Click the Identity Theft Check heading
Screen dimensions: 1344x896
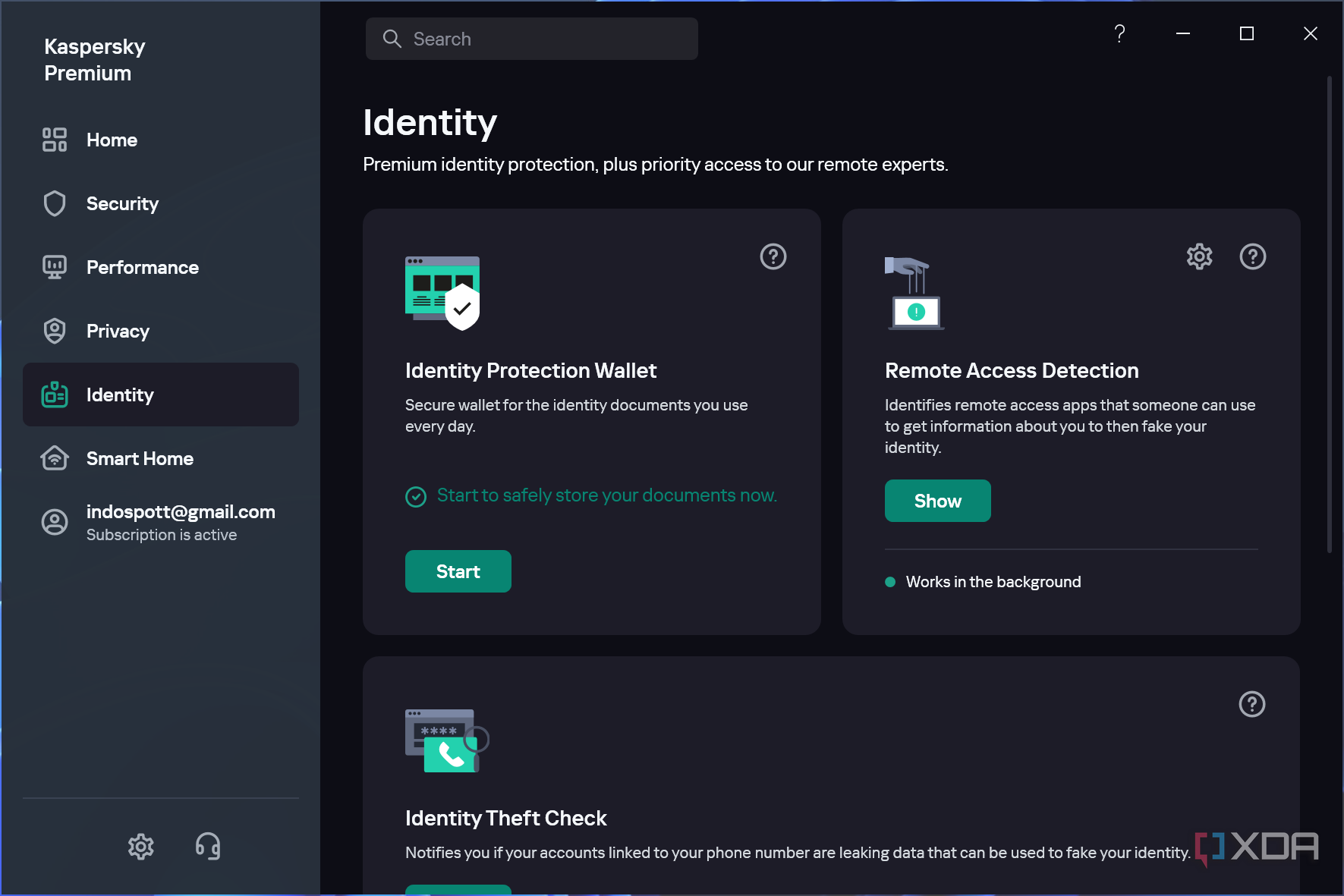506,818
